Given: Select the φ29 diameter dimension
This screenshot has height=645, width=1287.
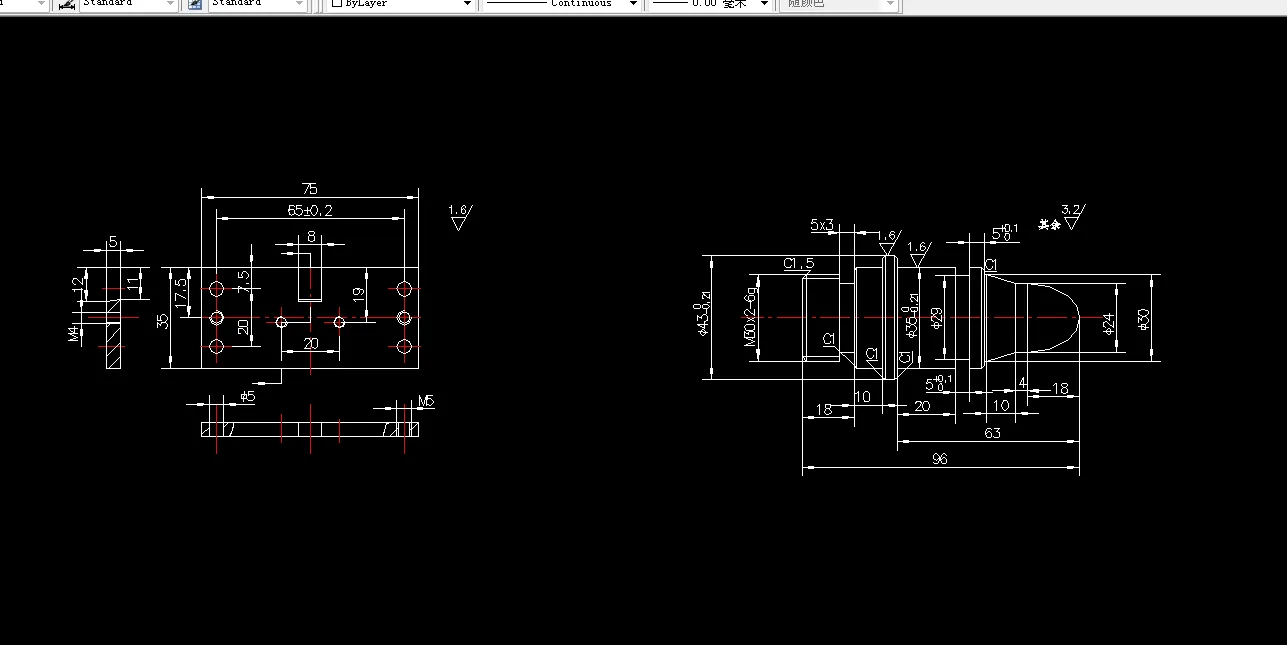Looking at the screenshot, I should tap(936, 318).
